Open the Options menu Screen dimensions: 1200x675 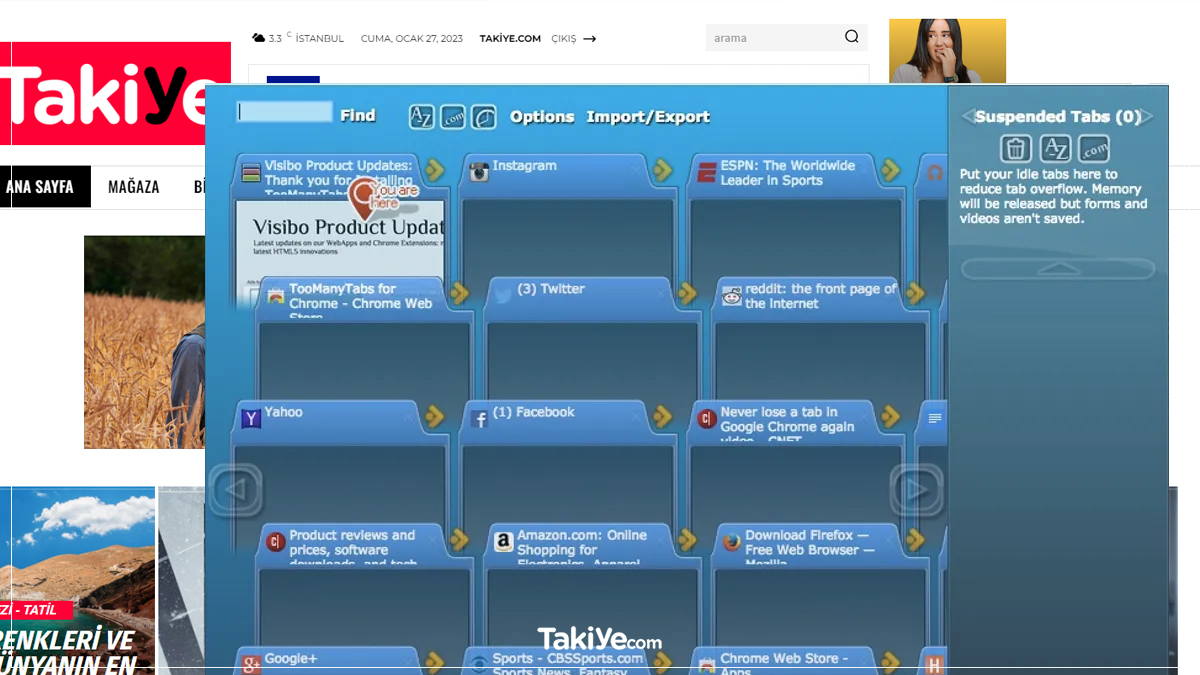coord(542,117)
